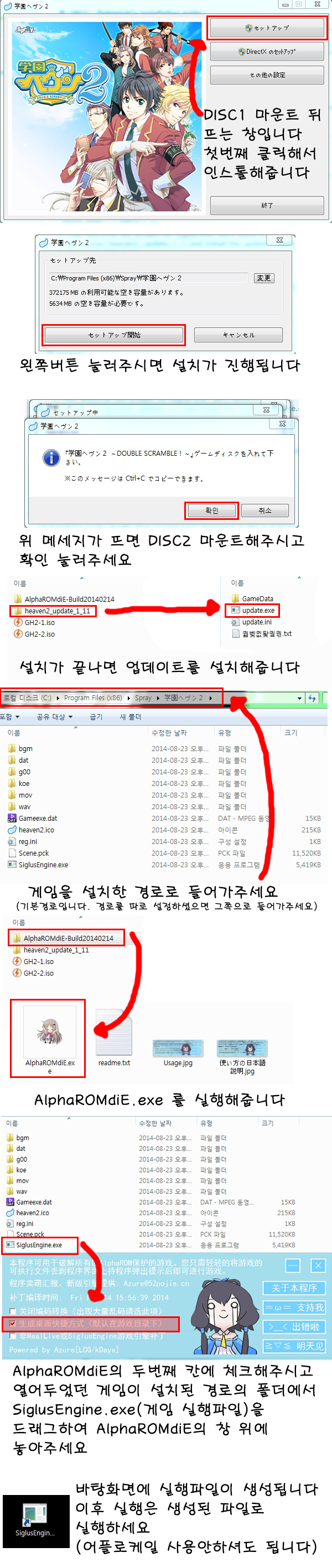Open the 포함 dropdown in Explorer toolbar
The width and height of the screenshot is (332, 1568).
click(x=10, y=716)
